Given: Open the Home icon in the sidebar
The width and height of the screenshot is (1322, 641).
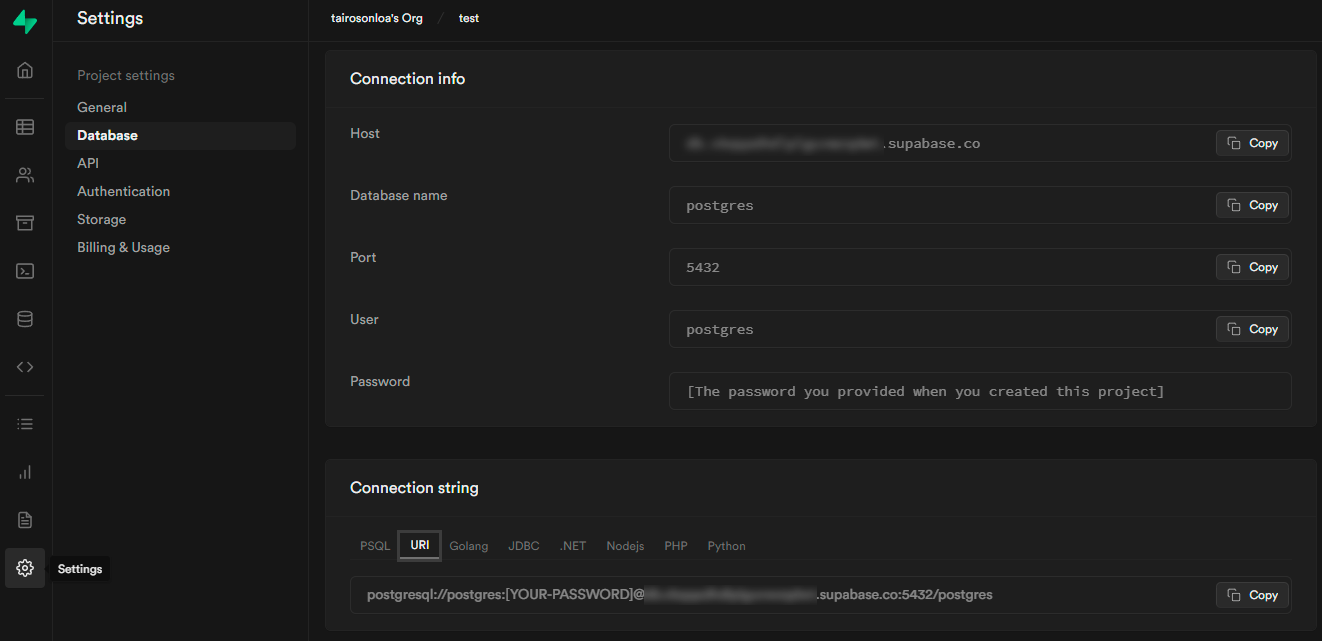Looking at the screenshot, I should click(x=24, y=70).
